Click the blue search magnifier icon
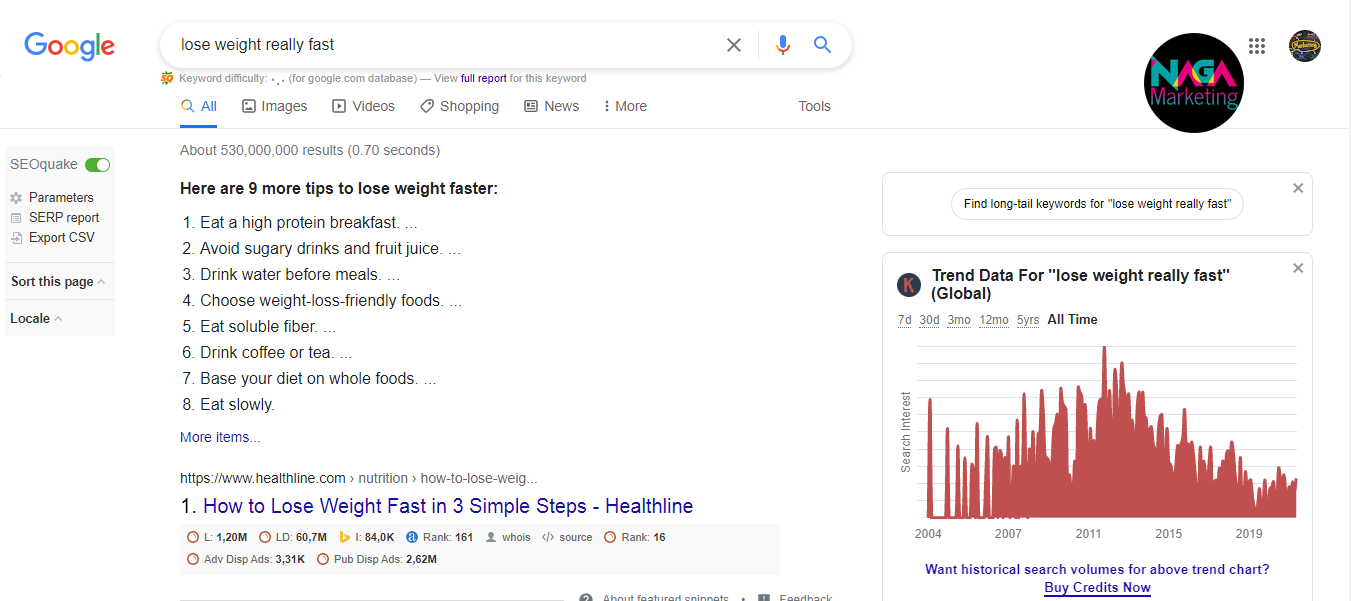This screenshot has height=601, width=1351. [x=822, y=45]
